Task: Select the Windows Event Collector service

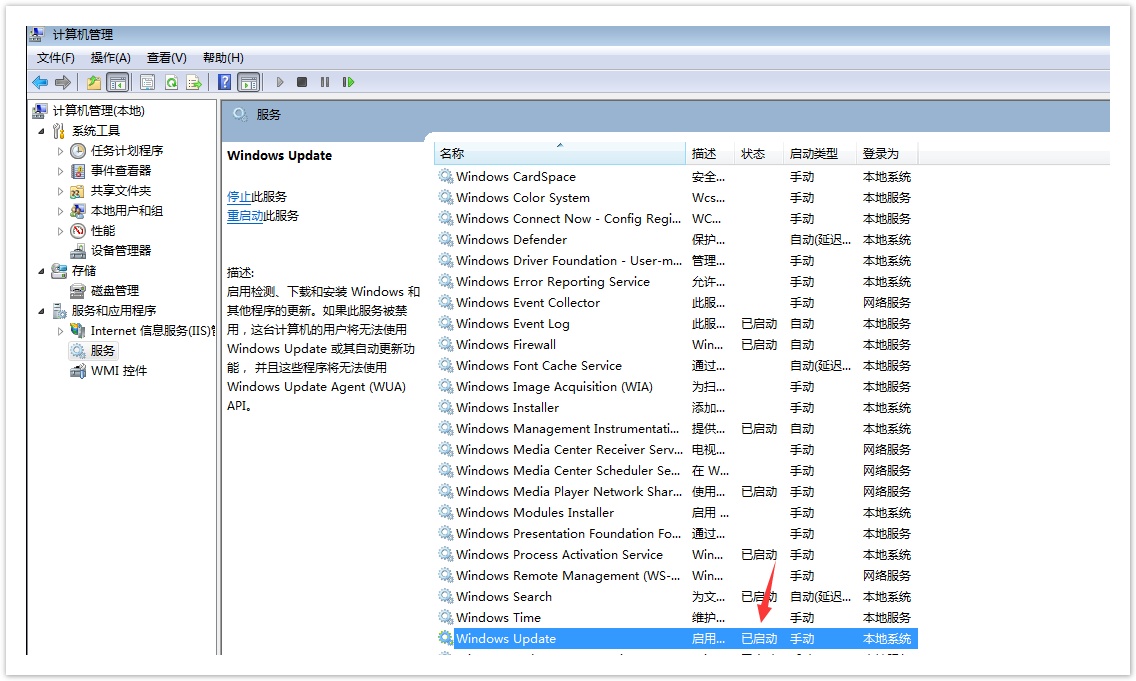Action: [x=676, y=302]
